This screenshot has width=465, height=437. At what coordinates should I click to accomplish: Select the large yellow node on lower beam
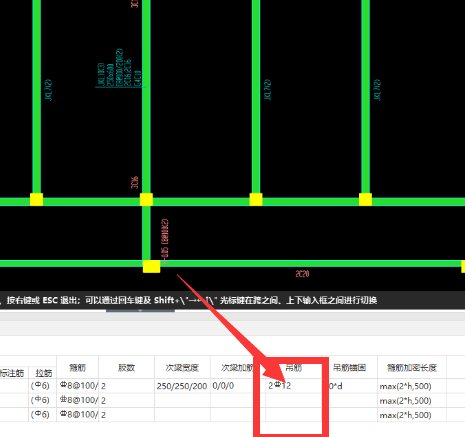click(151, 266)
